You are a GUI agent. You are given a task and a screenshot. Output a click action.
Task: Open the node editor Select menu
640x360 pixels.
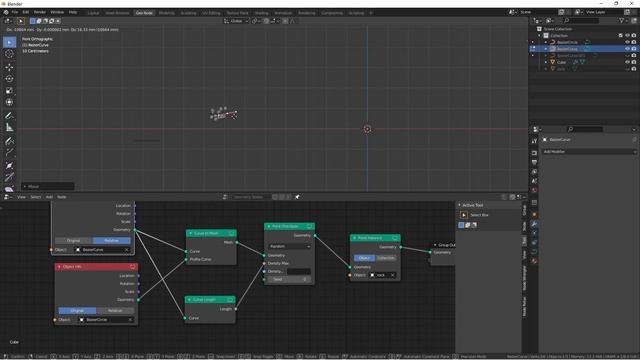click(36, 197)
